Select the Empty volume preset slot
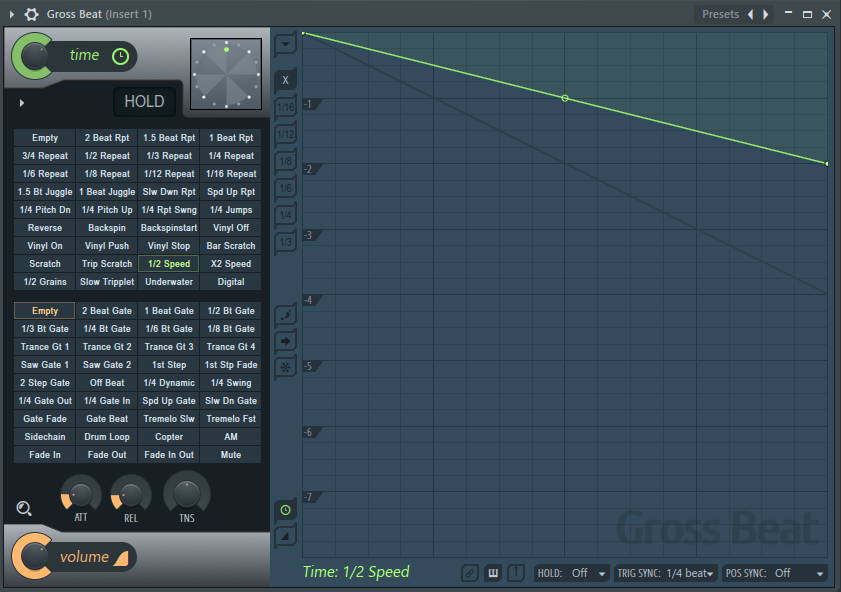 pos(45,310)
